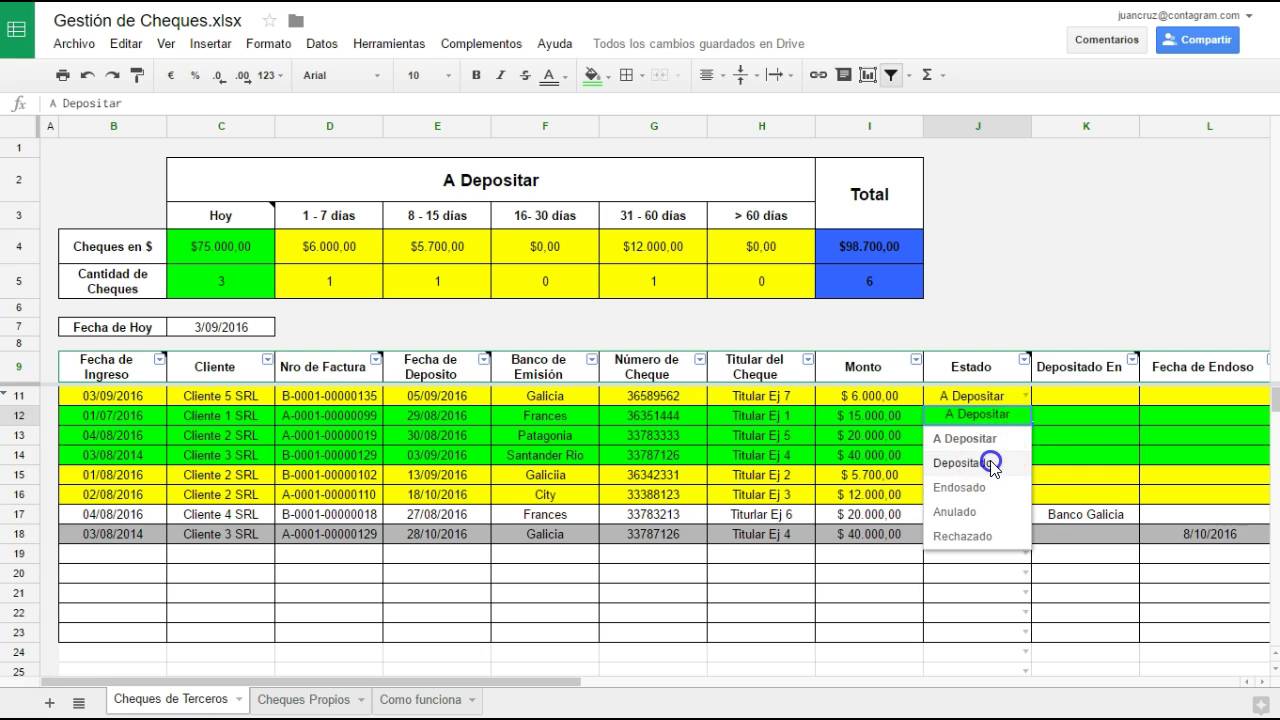
Task: Choose Anulado from the dropdown list
Action: [978, 512]
